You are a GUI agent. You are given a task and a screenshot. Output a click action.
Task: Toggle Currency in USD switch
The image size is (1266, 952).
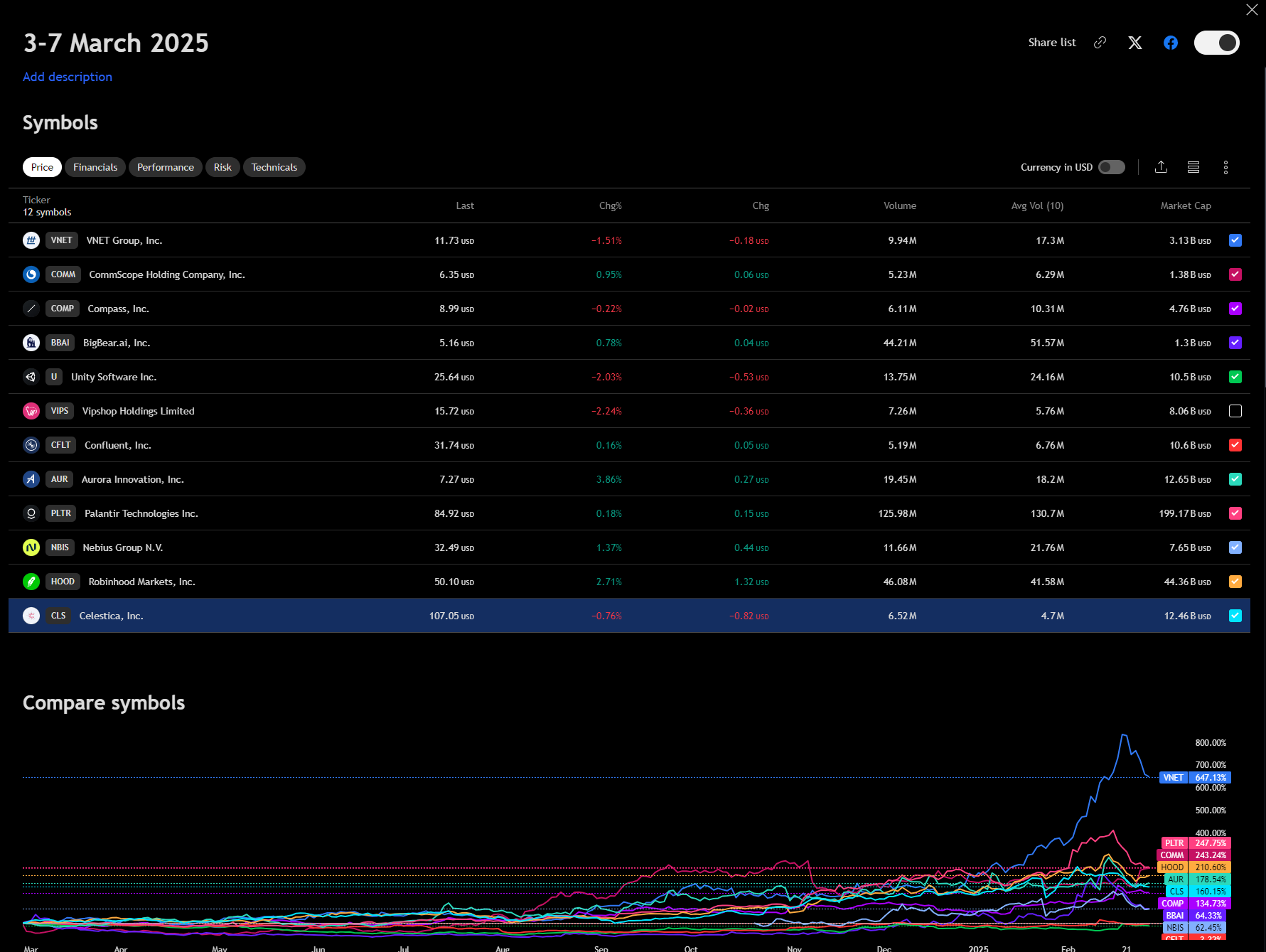pyautogui.click(x=1112, y=167)
